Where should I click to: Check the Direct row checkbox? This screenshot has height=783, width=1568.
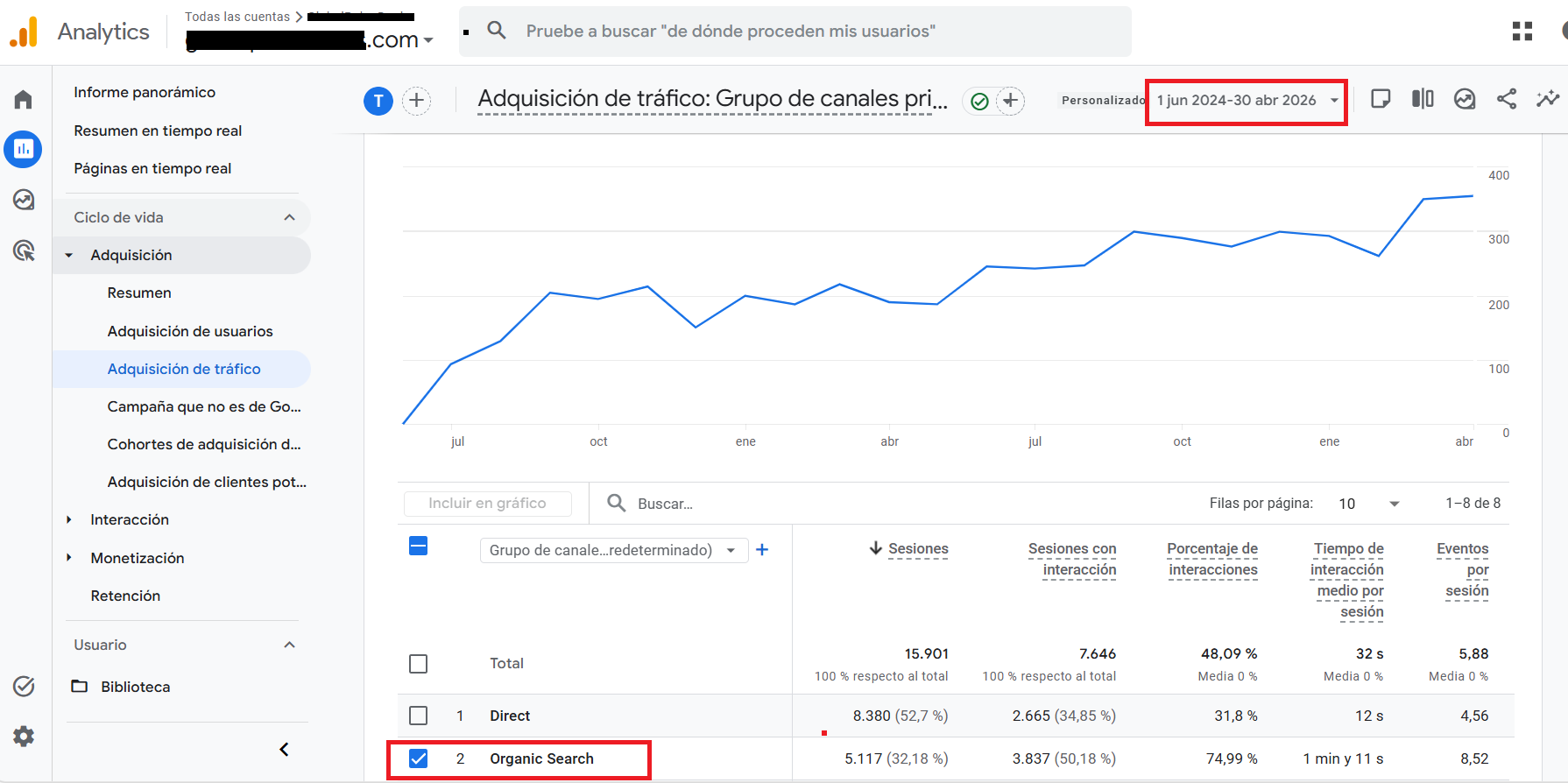tap(419, 716)
